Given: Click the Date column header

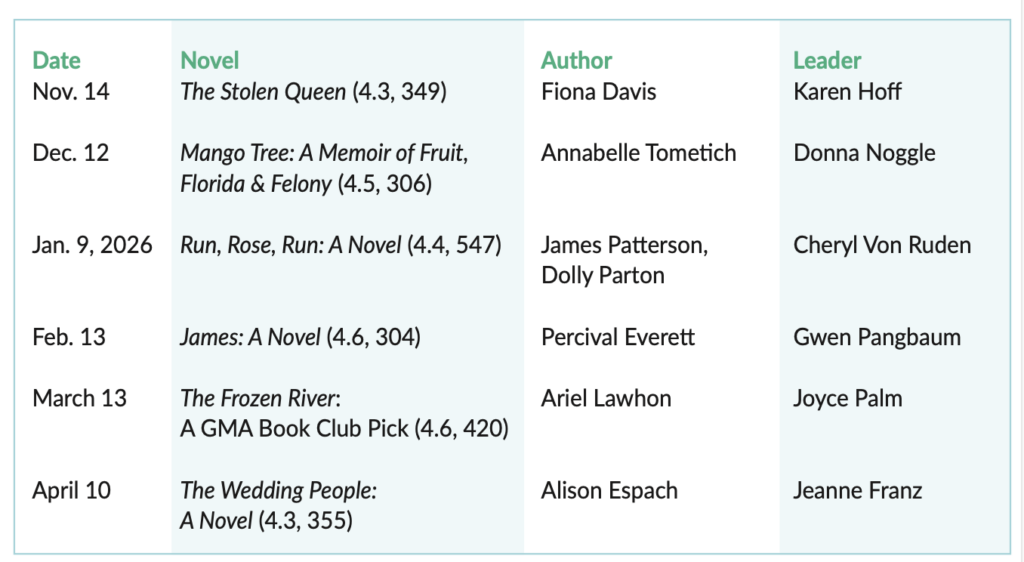Looking at the screenshot, I should 56,60.
